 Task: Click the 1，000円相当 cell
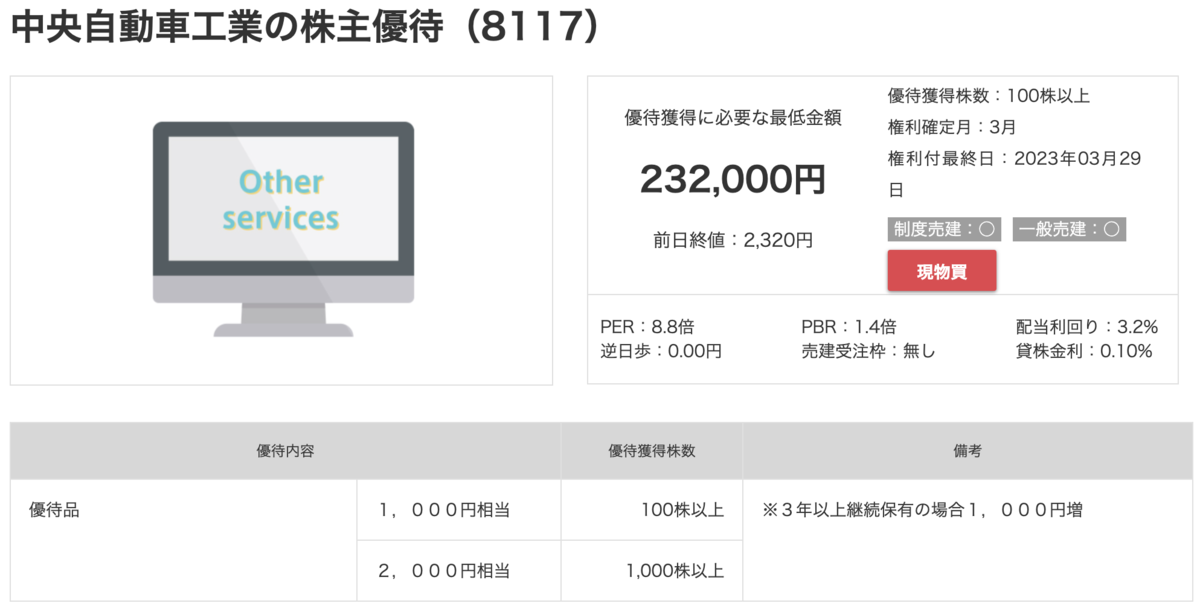pos(459,510)
